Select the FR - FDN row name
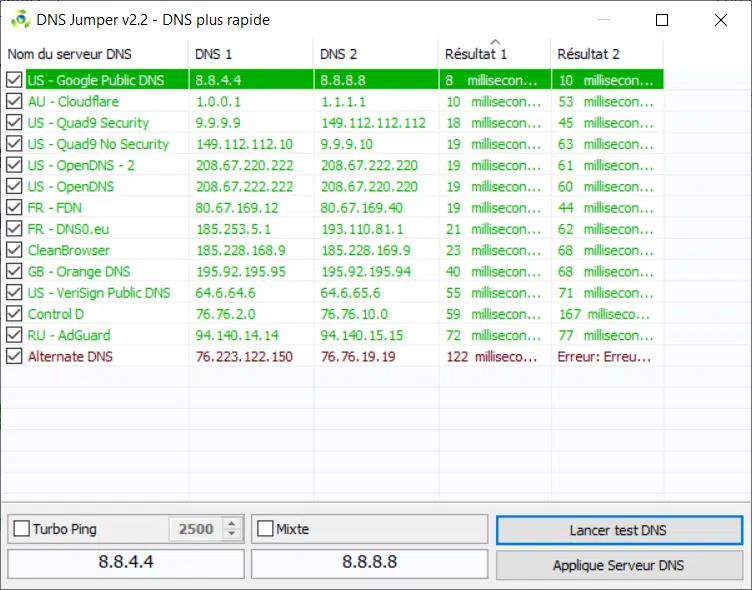The height and width of the screenshot is (590, 752). point(55,207)
